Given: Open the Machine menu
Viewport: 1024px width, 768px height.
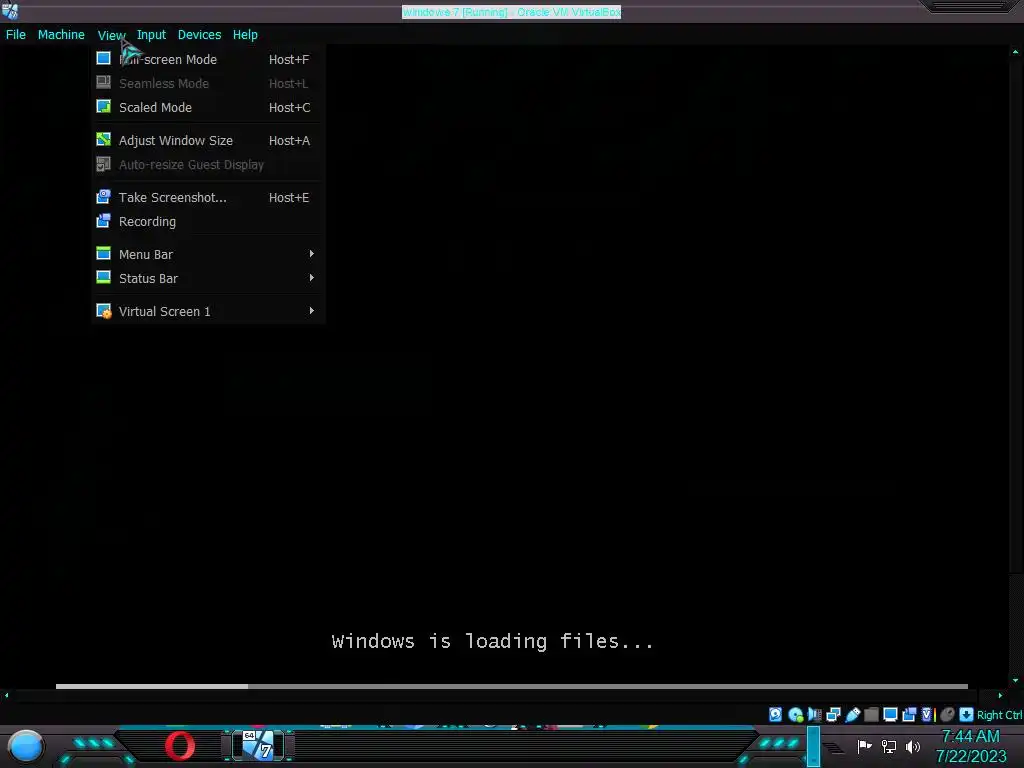Looking at the screenshot, I should [61, 35].
